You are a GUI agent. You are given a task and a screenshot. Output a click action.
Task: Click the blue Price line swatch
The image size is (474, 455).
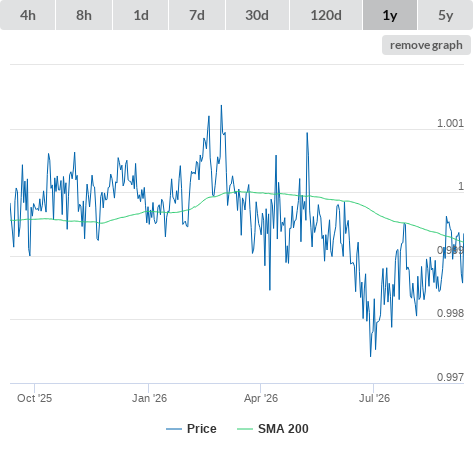coord(174,429)
